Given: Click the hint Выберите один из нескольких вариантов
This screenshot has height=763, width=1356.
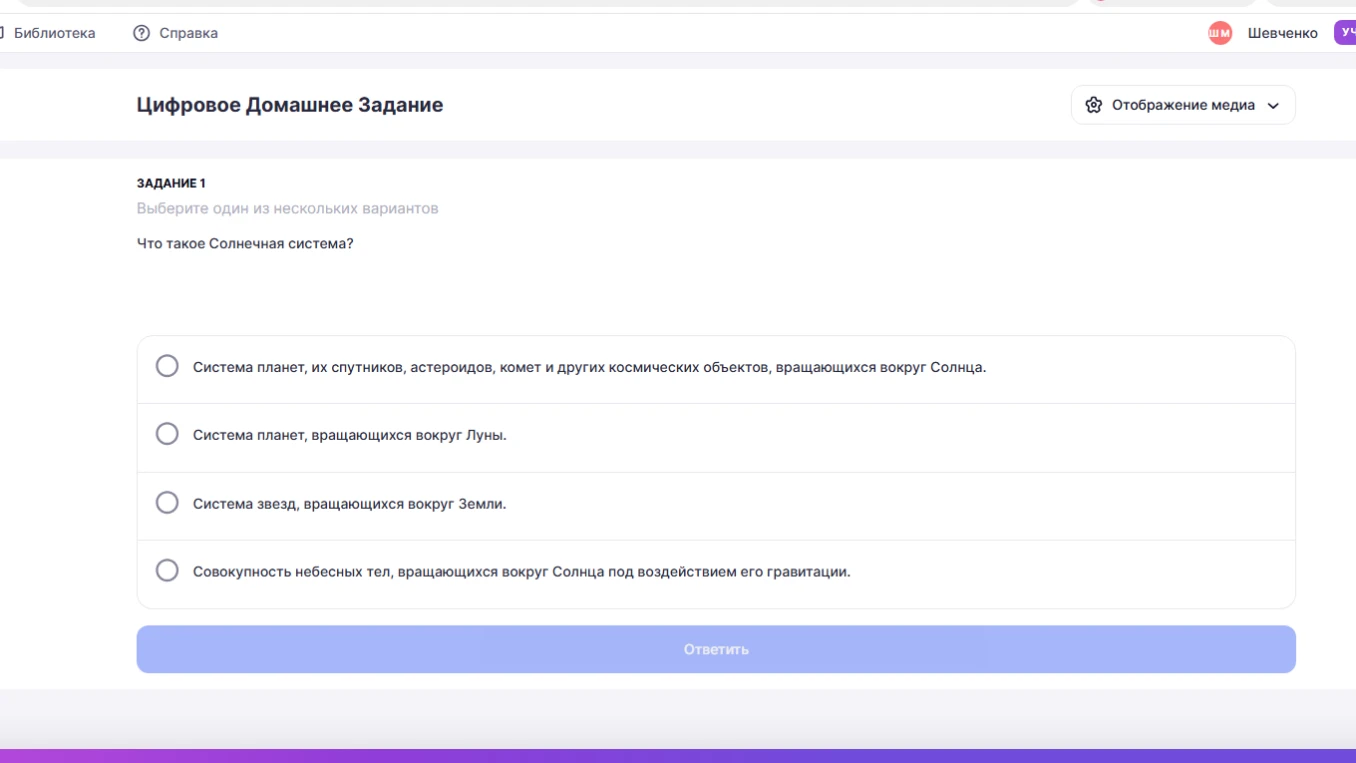Looking at the screenshot, I should point(288,208).
